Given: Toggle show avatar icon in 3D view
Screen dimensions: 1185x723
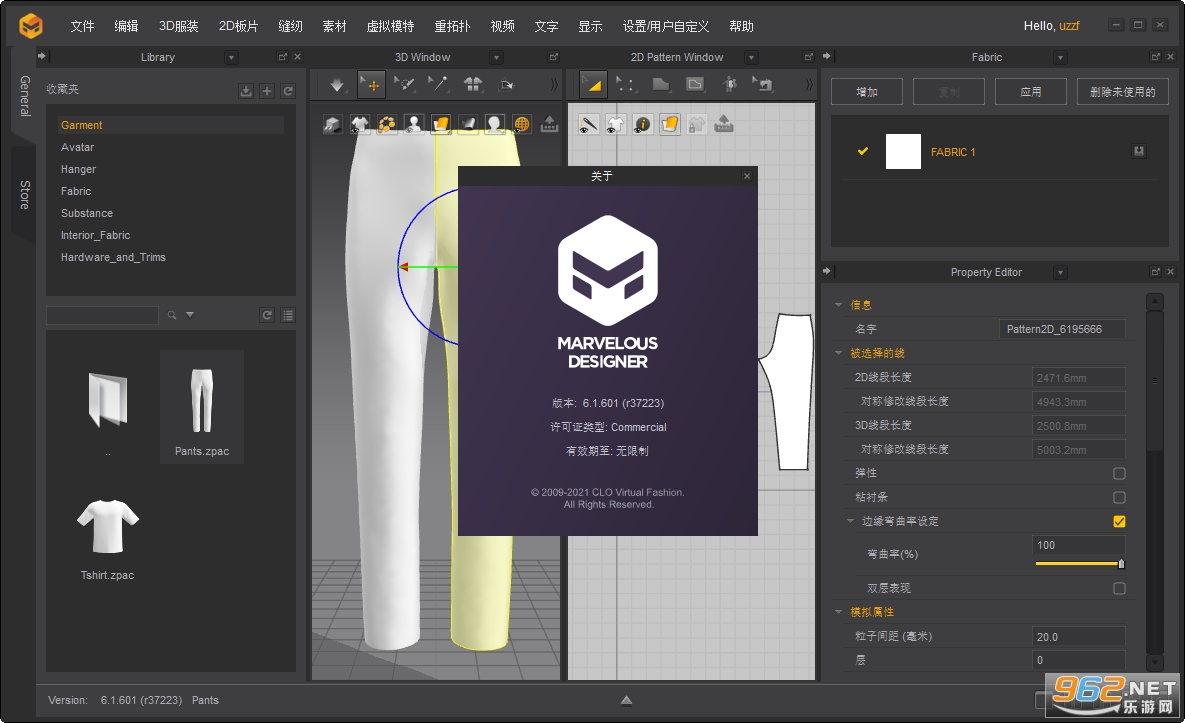Looking at the screenshot, I should 413,125.
